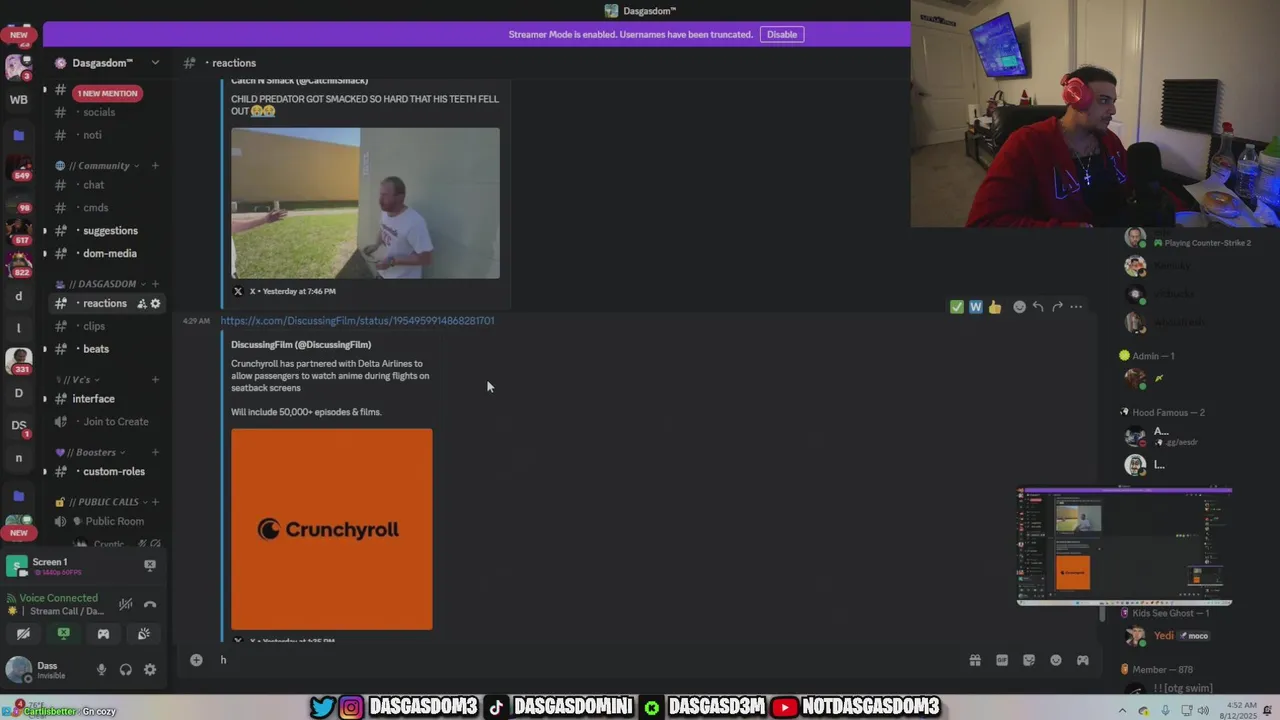This screenshot has height=720, width=1280.
Task: Open the dom-media channel
Action: click(110, 254)
